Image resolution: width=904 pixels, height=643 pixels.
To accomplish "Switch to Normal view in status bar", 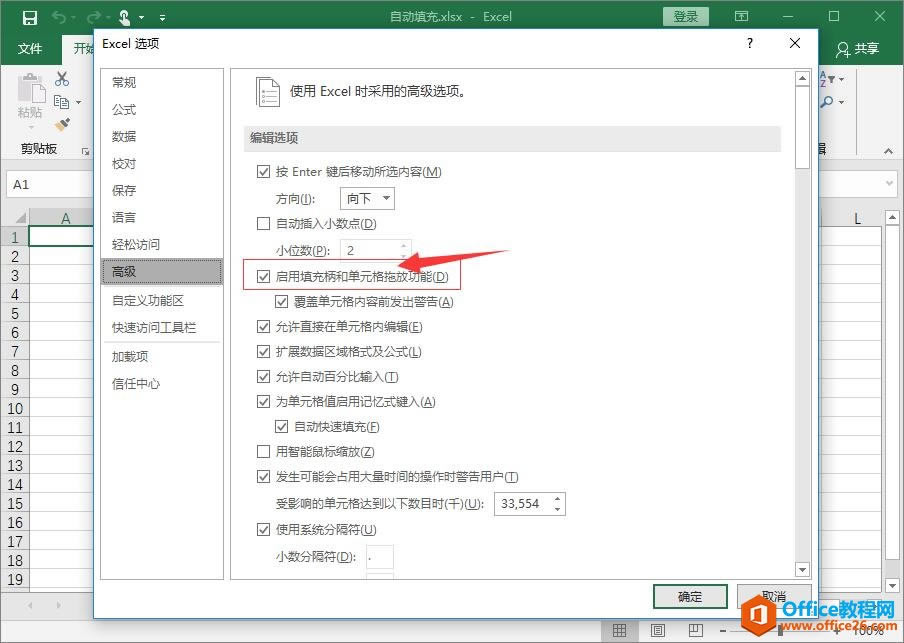I will [618, 630].
